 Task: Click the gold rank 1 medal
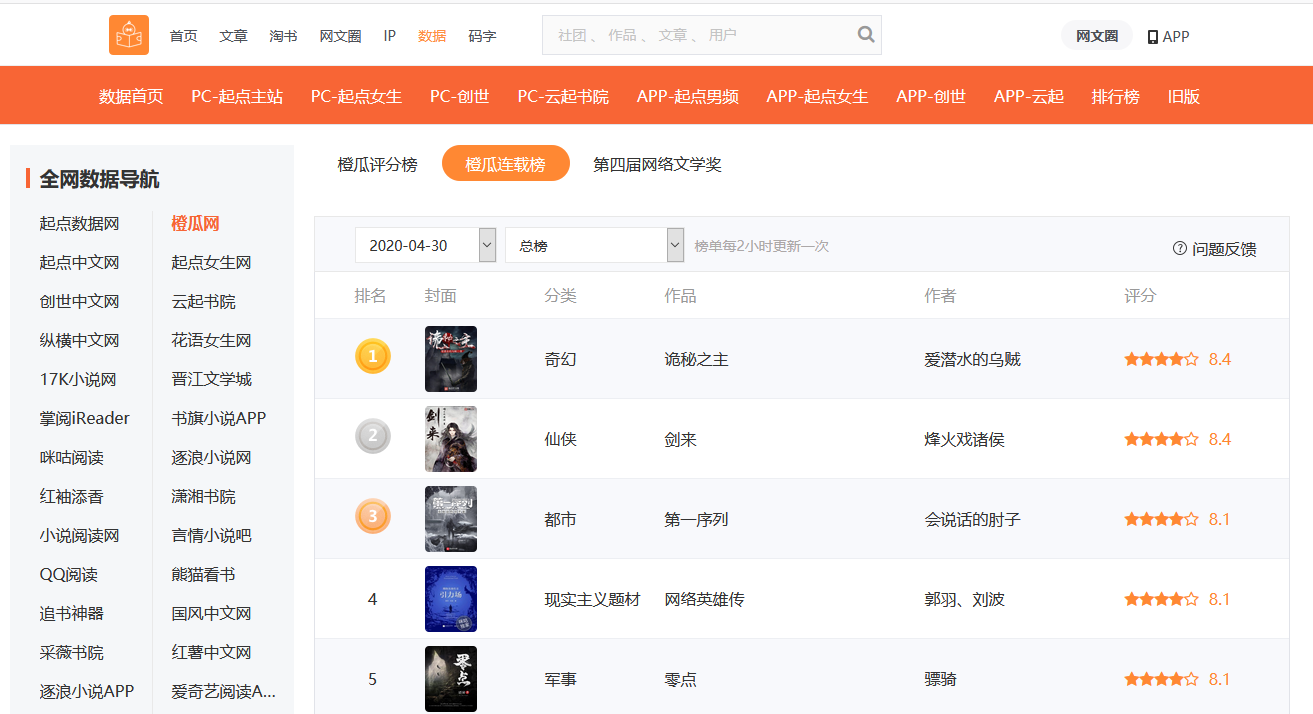[373, 356]
